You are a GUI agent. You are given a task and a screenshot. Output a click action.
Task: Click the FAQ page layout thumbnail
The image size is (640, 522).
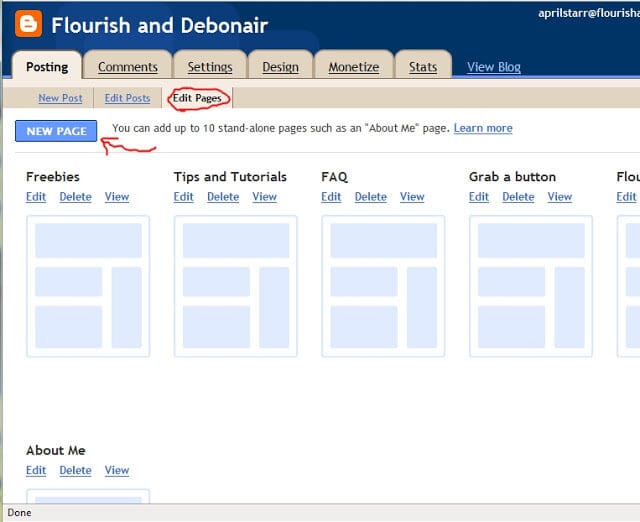pyautogui.click(x=383, y=286)
